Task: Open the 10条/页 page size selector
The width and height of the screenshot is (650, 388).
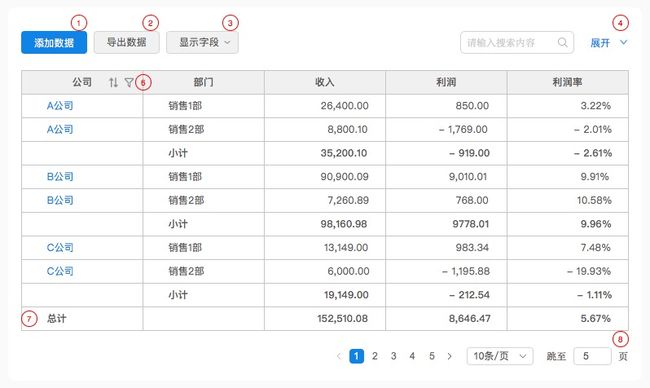Action: pyautogui.click(x=500, y=356)
